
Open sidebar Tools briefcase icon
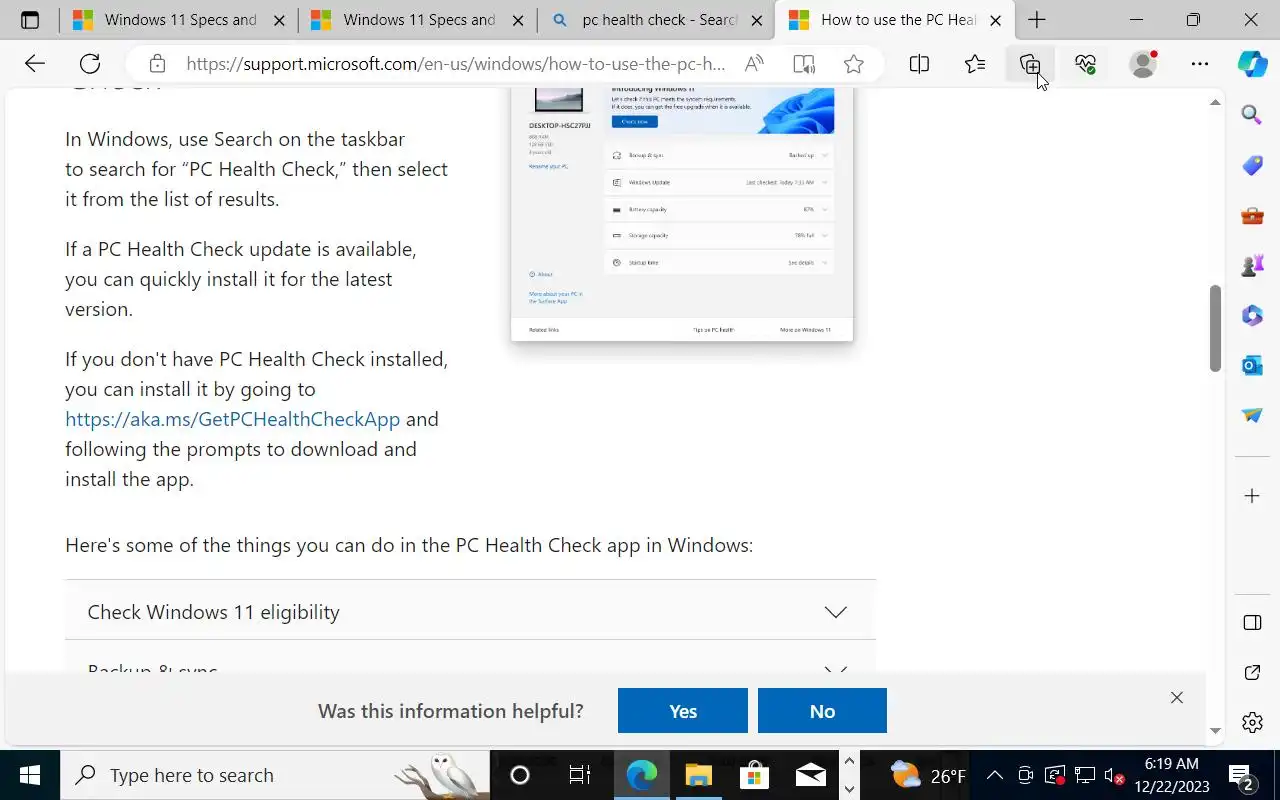[x=1252, y=215]
